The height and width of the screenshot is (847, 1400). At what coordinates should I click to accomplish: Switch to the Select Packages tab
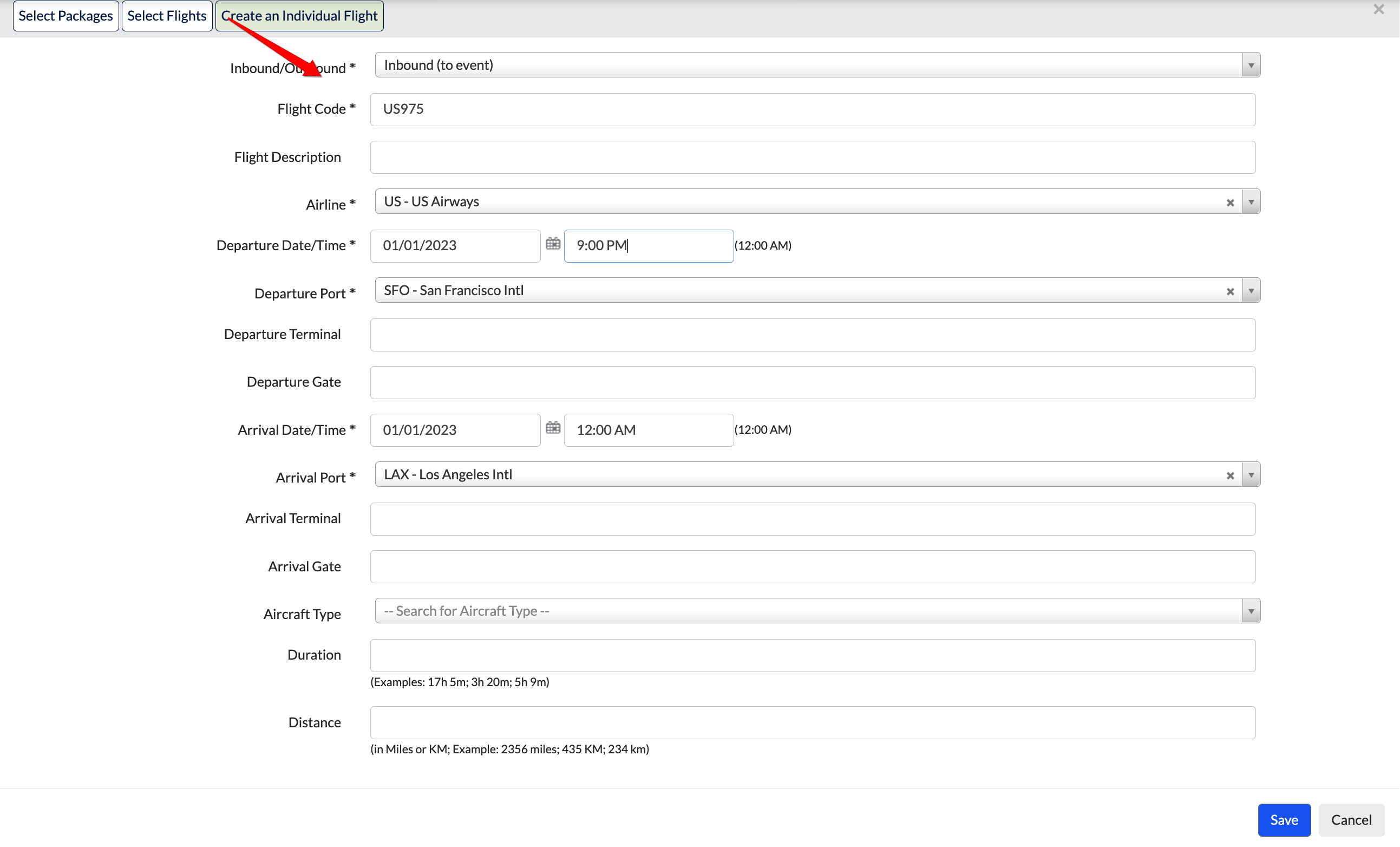(x=66, y=16)
